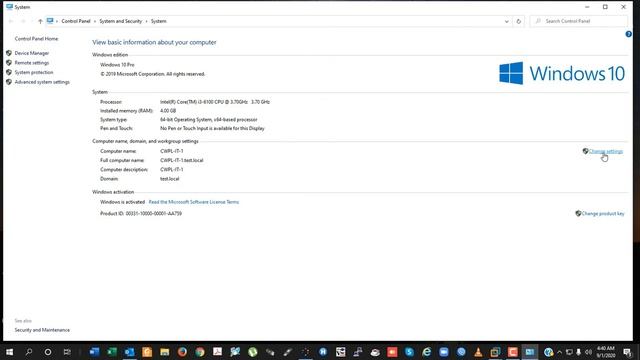Open Device Manager from the sidebar
The width and height of the screenshot is (640, 360).
pyautogui.click(x=31, y=53)
